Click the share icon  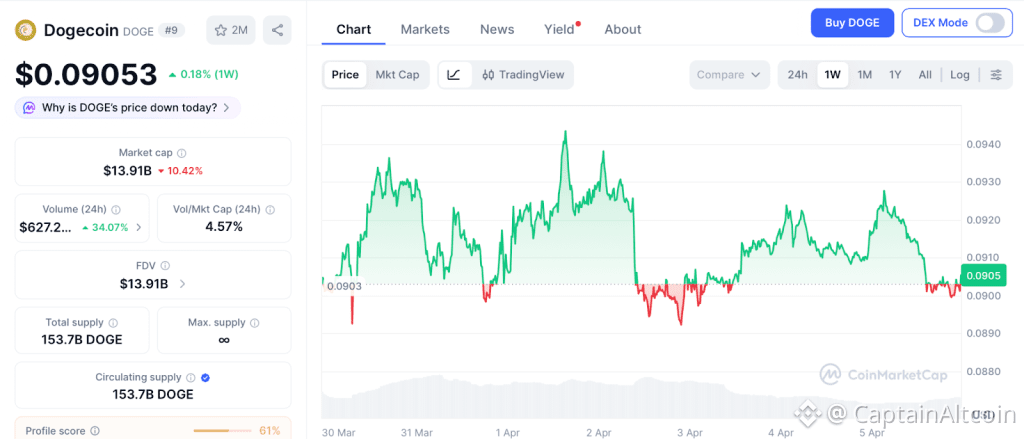click(x=277, y=30)
